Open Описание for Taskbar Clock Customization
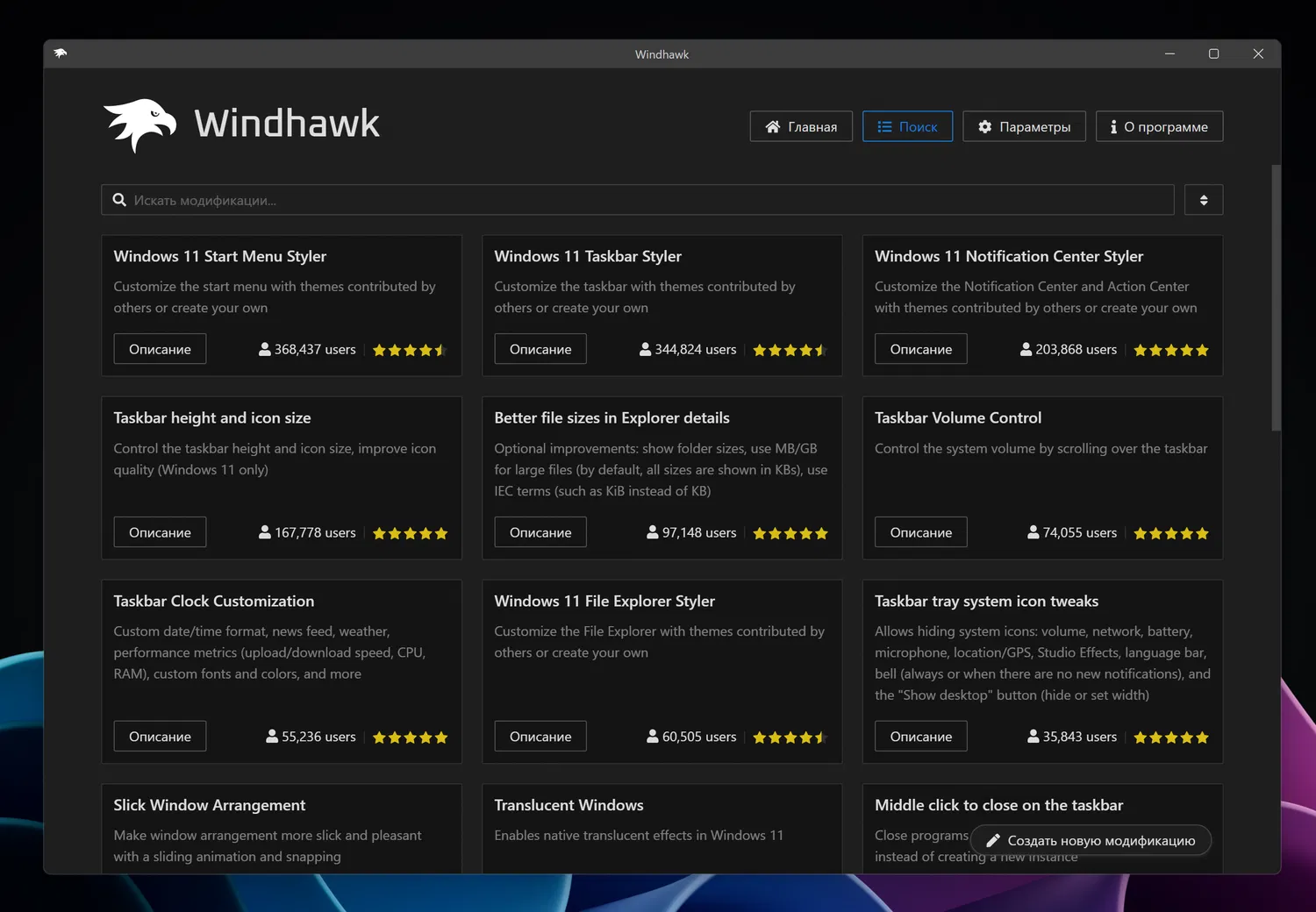Image resolution: width=1316 pixels, height=912 pixels. tap(160, 737)
